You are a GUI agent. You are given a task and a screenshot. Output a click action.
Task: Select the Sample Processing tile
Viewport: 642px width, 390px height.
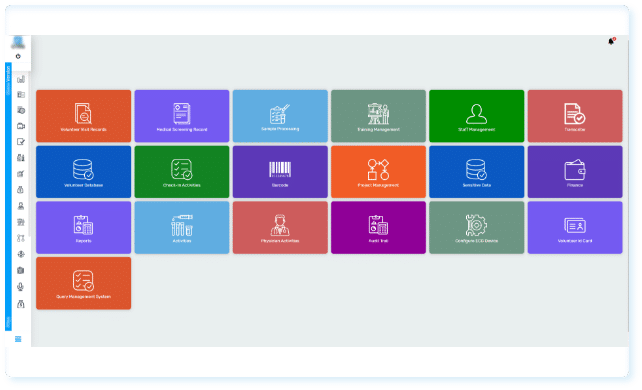point(280,116)
